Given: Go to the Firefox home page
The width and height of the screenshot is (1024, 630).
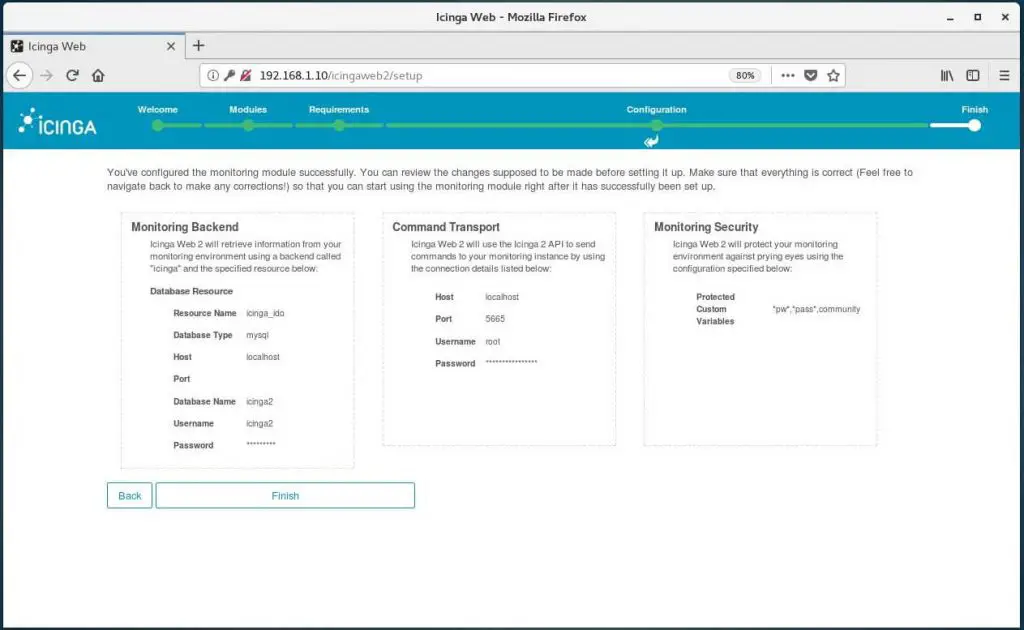Looking at the screenshot, I should (x=98, y=76).
